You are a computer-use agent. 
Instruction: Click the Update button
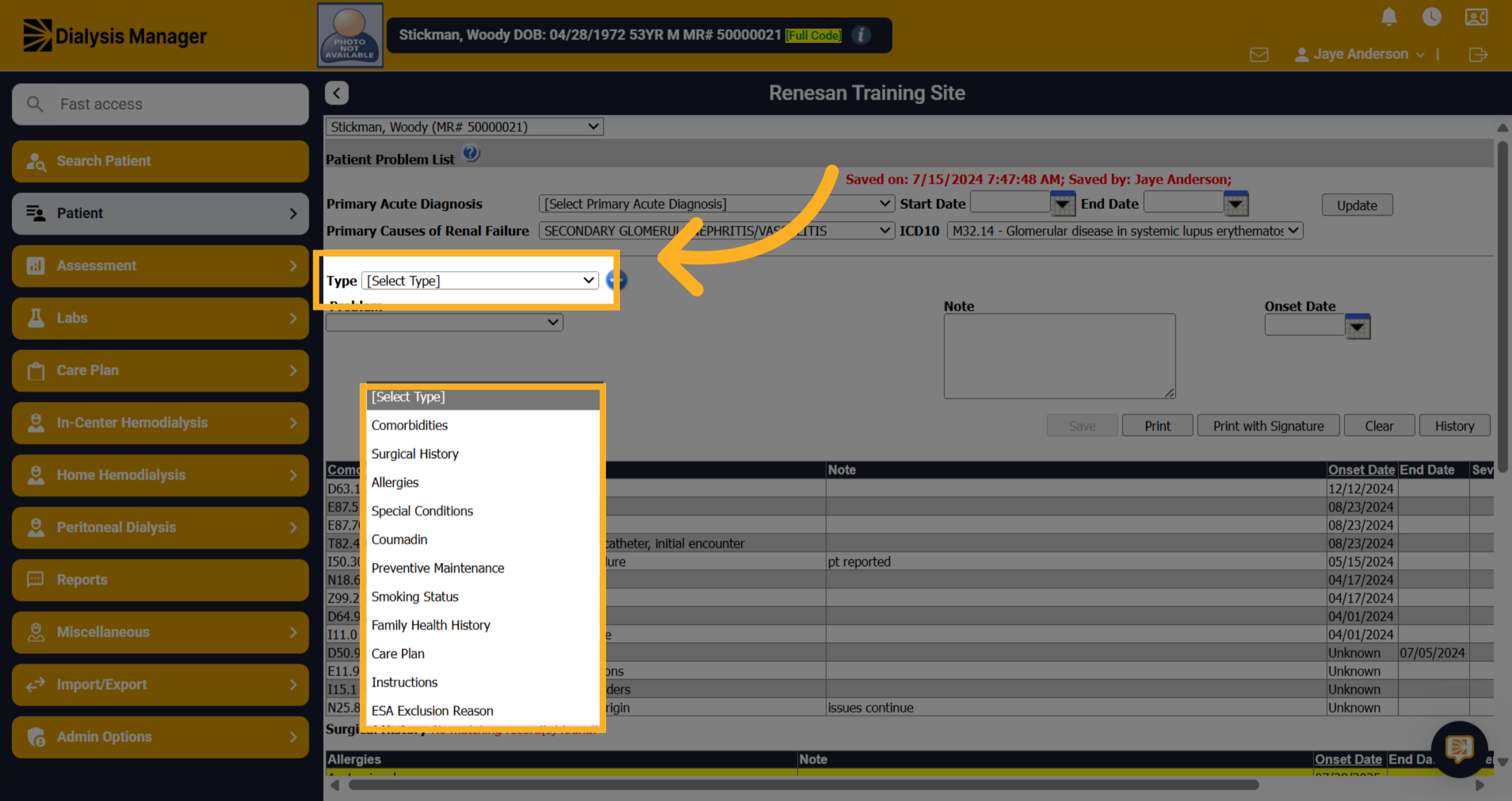click(x=1356, y=205)
